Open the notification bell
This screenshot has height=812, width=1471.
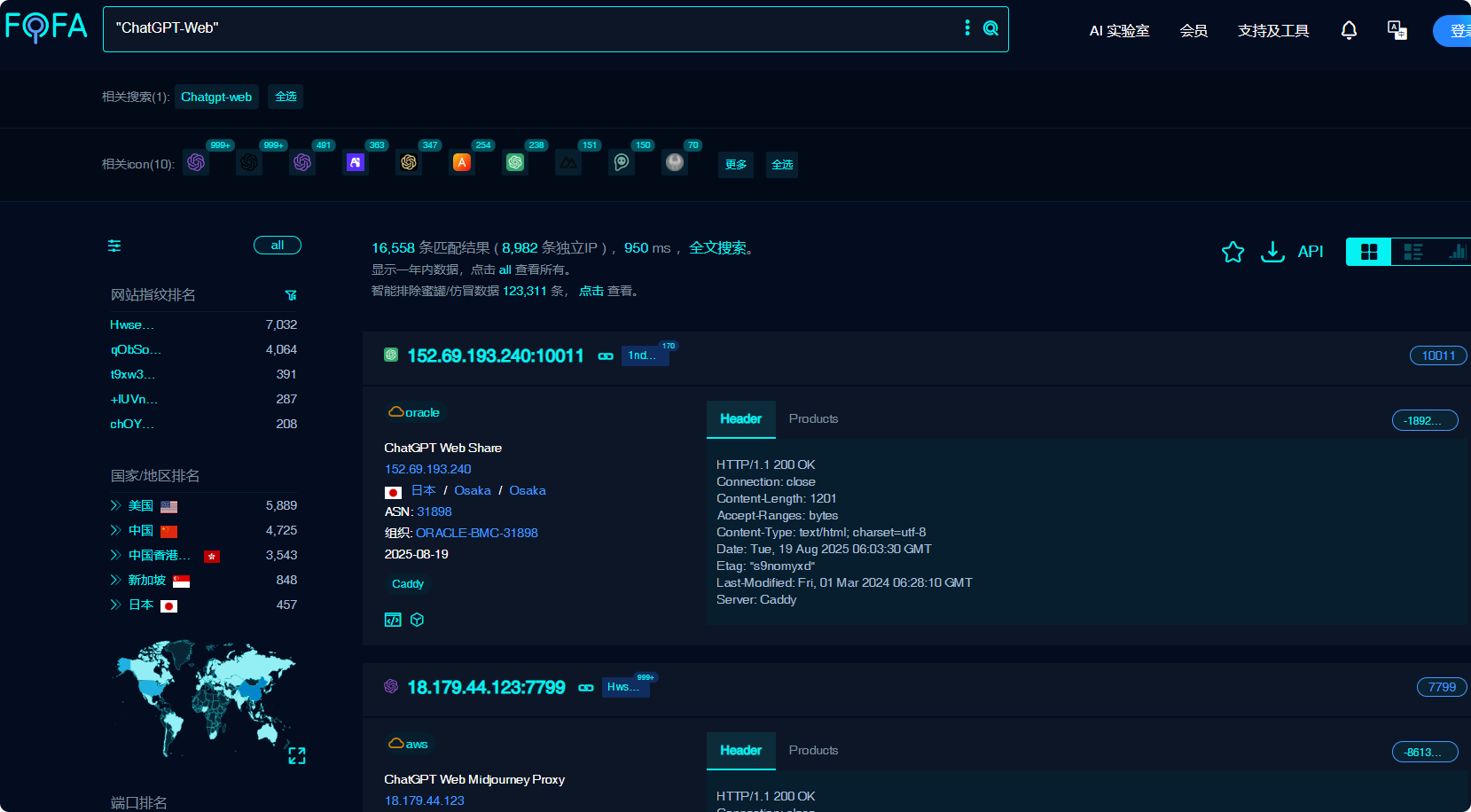coord(1349,30)
